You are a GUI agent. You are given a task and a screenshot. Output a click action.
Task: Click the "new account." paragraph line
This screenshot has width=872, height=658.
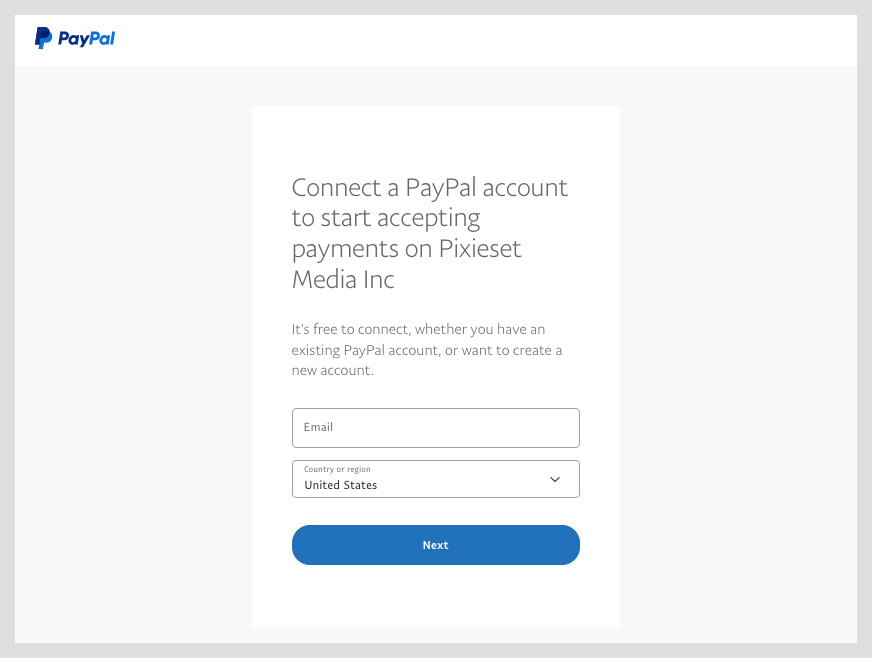[332, 370]
